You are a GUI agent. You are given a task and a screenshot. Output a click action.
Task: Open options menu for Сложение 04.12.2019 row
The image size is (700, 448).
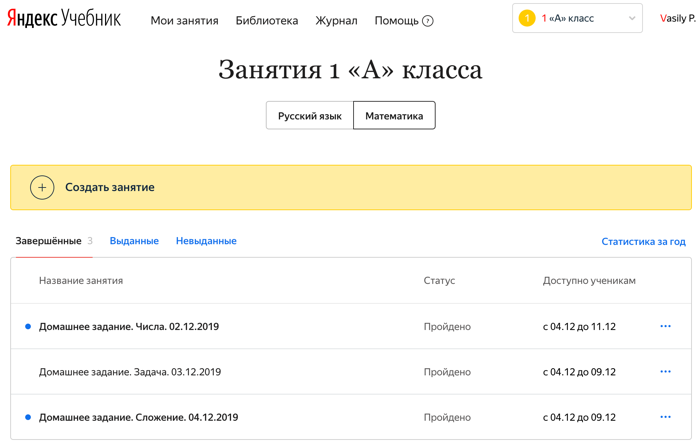coord(665,417)
